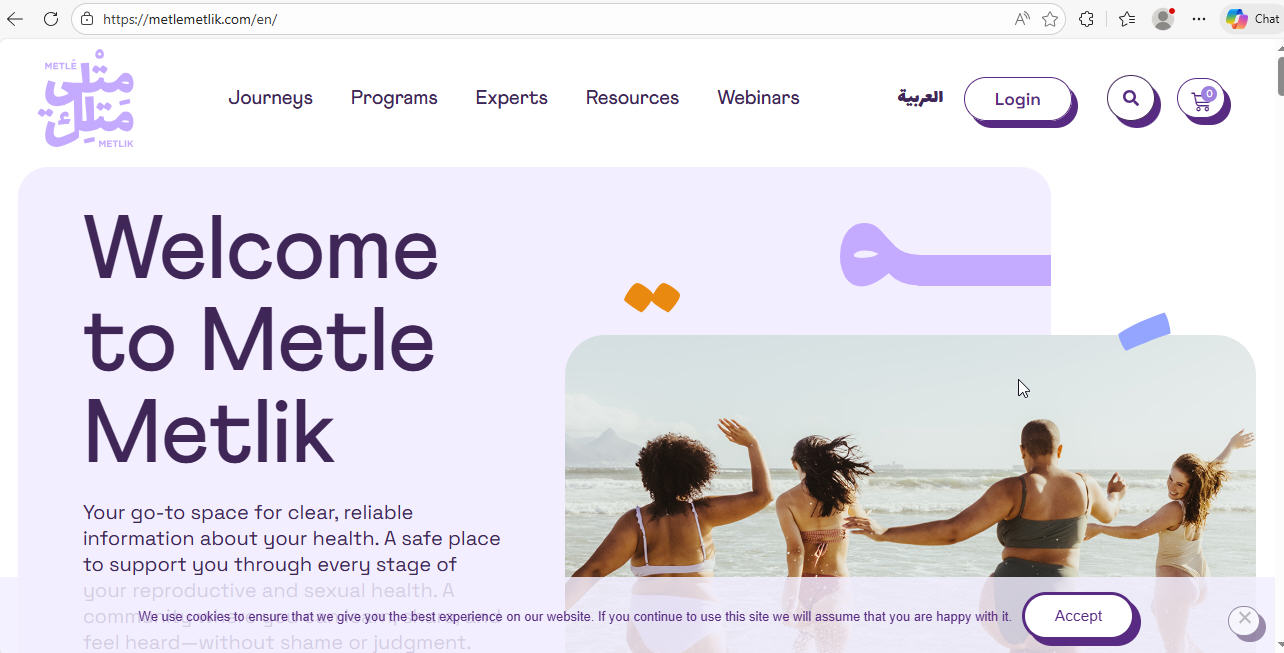Accept the cookies notice
This screenshot has height=653, width=1284.
(x=1078, y=616)
